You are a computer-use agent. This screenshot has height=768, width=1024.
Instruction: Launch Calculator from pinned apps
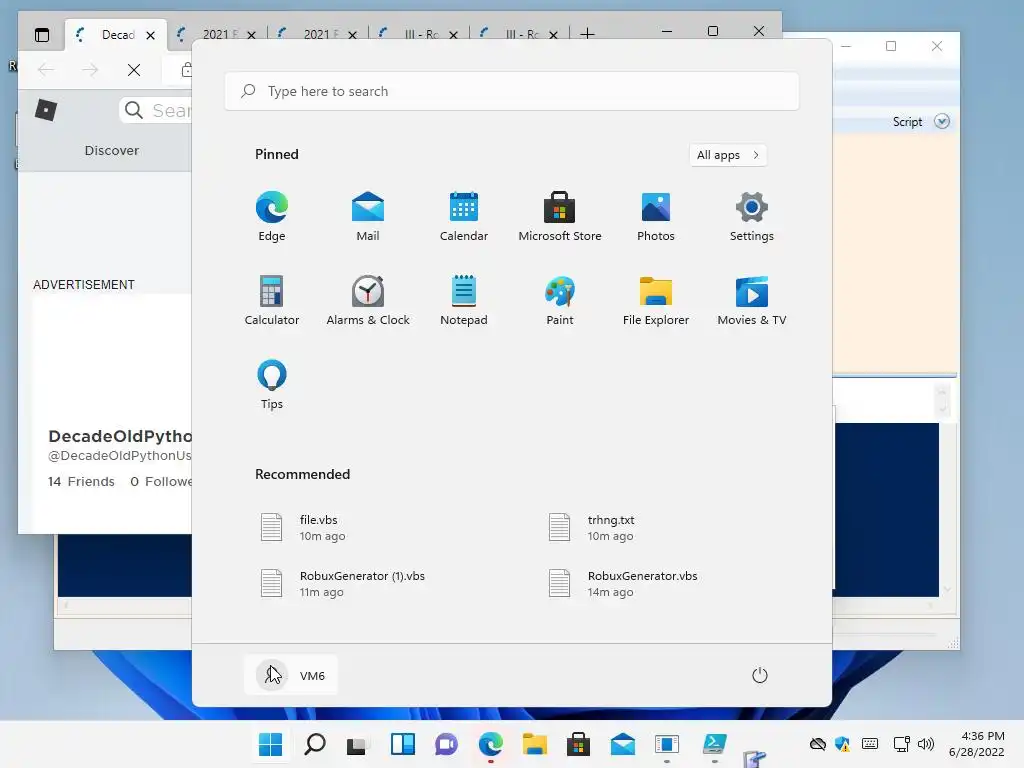pyautogui.click(x=272, y=300)
